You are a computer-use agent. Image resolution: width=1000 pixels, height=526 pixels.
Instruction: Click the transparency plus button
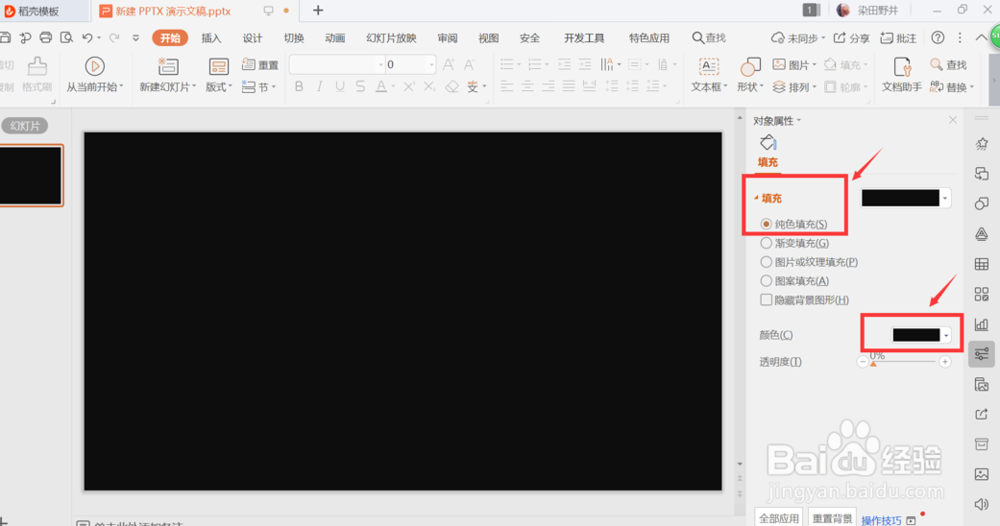click(945, 362)
